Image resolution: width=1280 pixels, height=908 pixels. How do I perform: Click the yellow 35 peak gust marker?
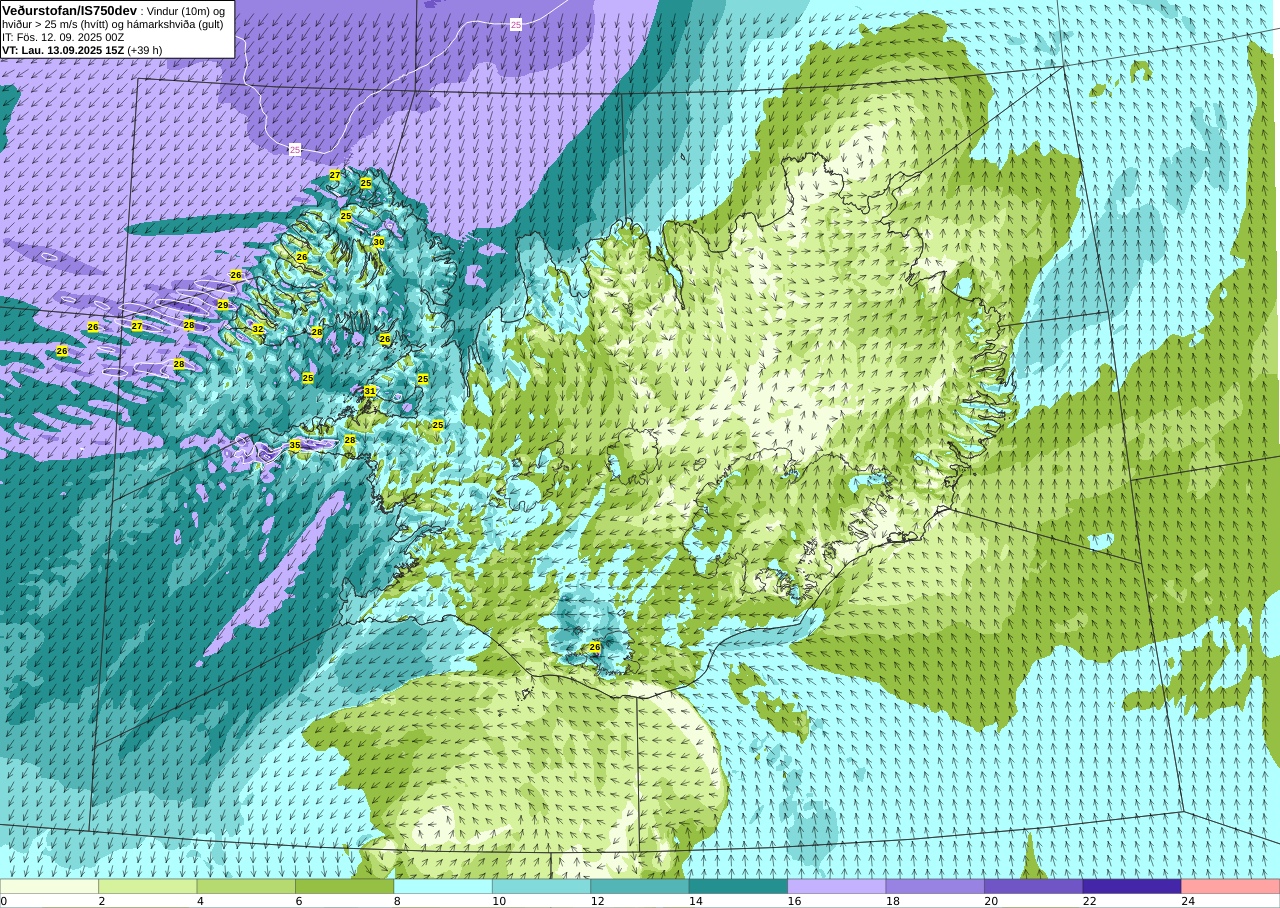pyautogui.click(x=295, y=445)
